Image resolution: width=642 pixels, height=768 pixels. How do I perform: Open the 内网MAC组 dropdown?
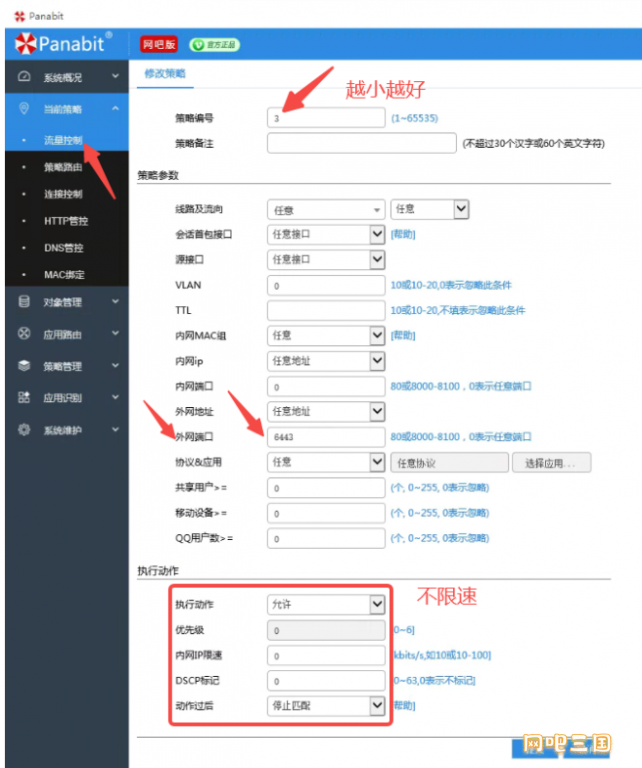tap(326, 336)
